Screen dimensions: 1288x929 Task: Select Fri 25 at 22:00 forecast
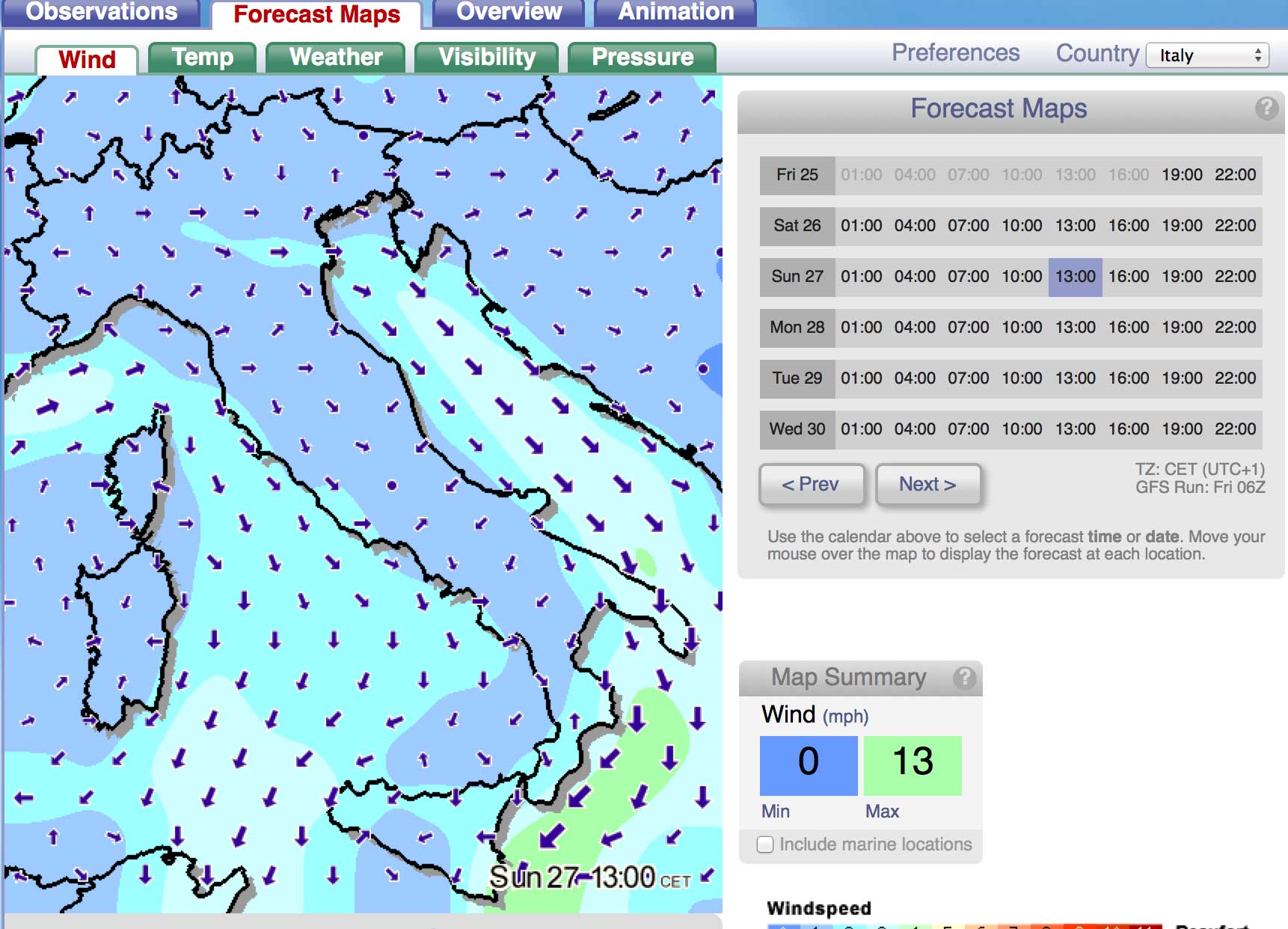point(1235,175)
